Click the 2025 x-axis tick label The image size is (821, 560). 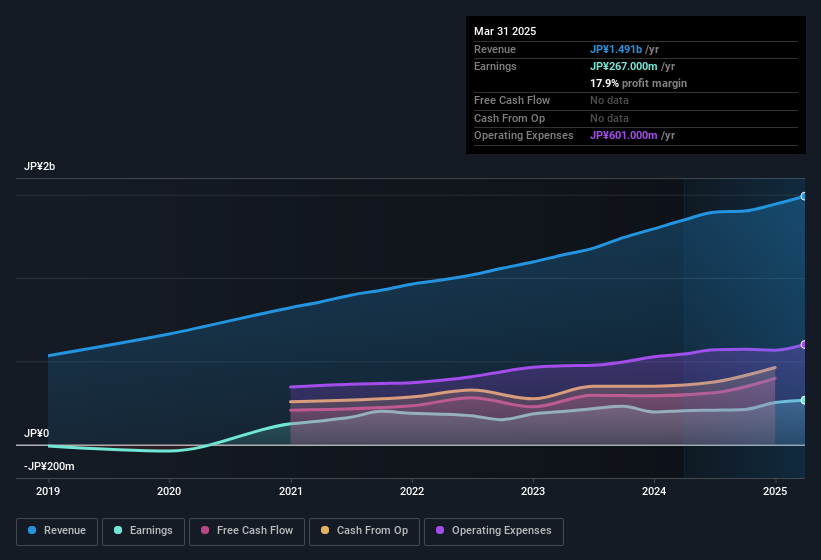[x=775, y=491]
